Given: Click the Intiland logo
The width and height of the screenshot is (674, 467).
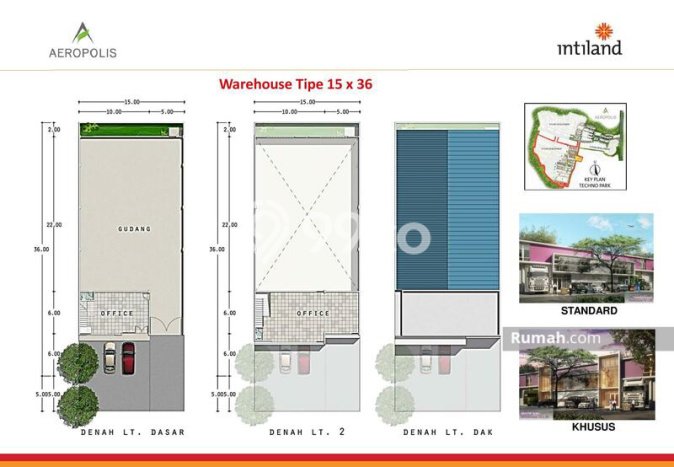Looking at the screenshot, I should [590, 39].
